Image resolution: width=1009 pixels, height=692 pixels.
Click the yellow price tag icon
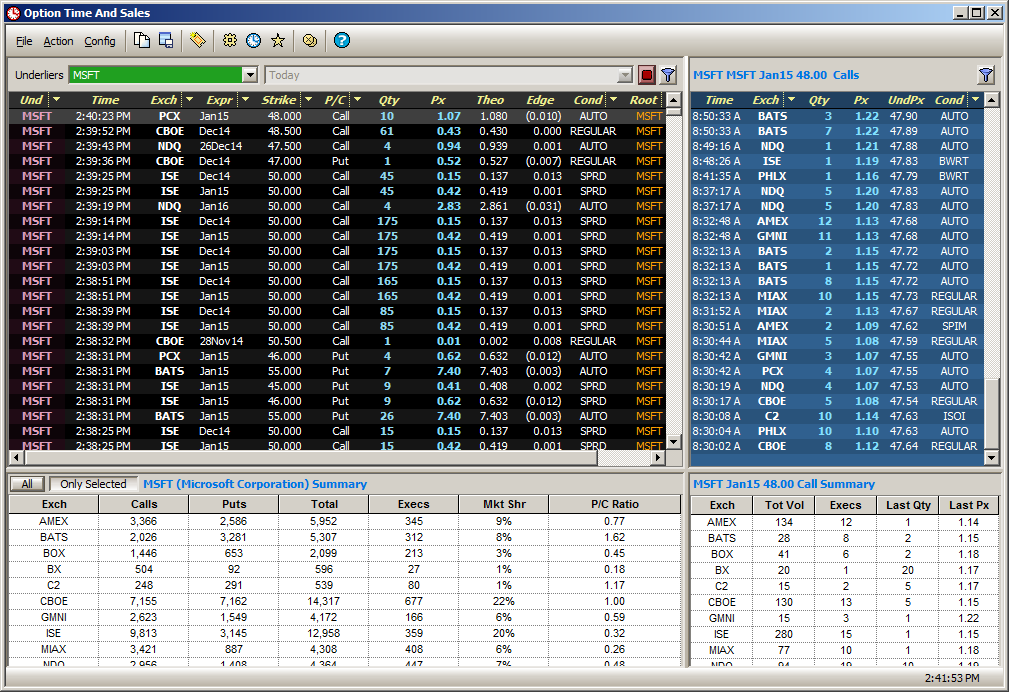pos(198,41)
